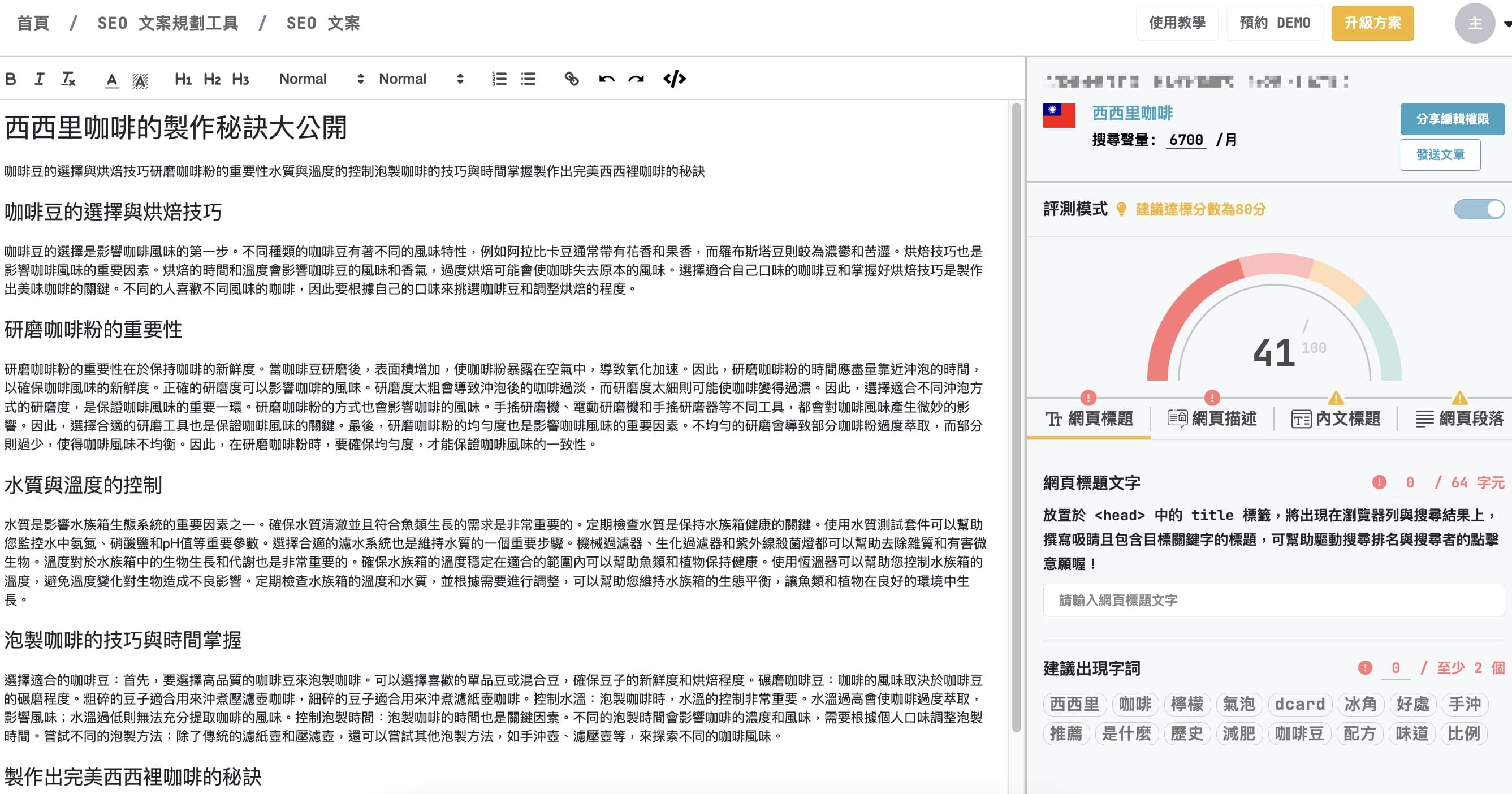This screenshot has width=1512, height=794.
Task: Open the code view editor
Action: coord(675,79)
